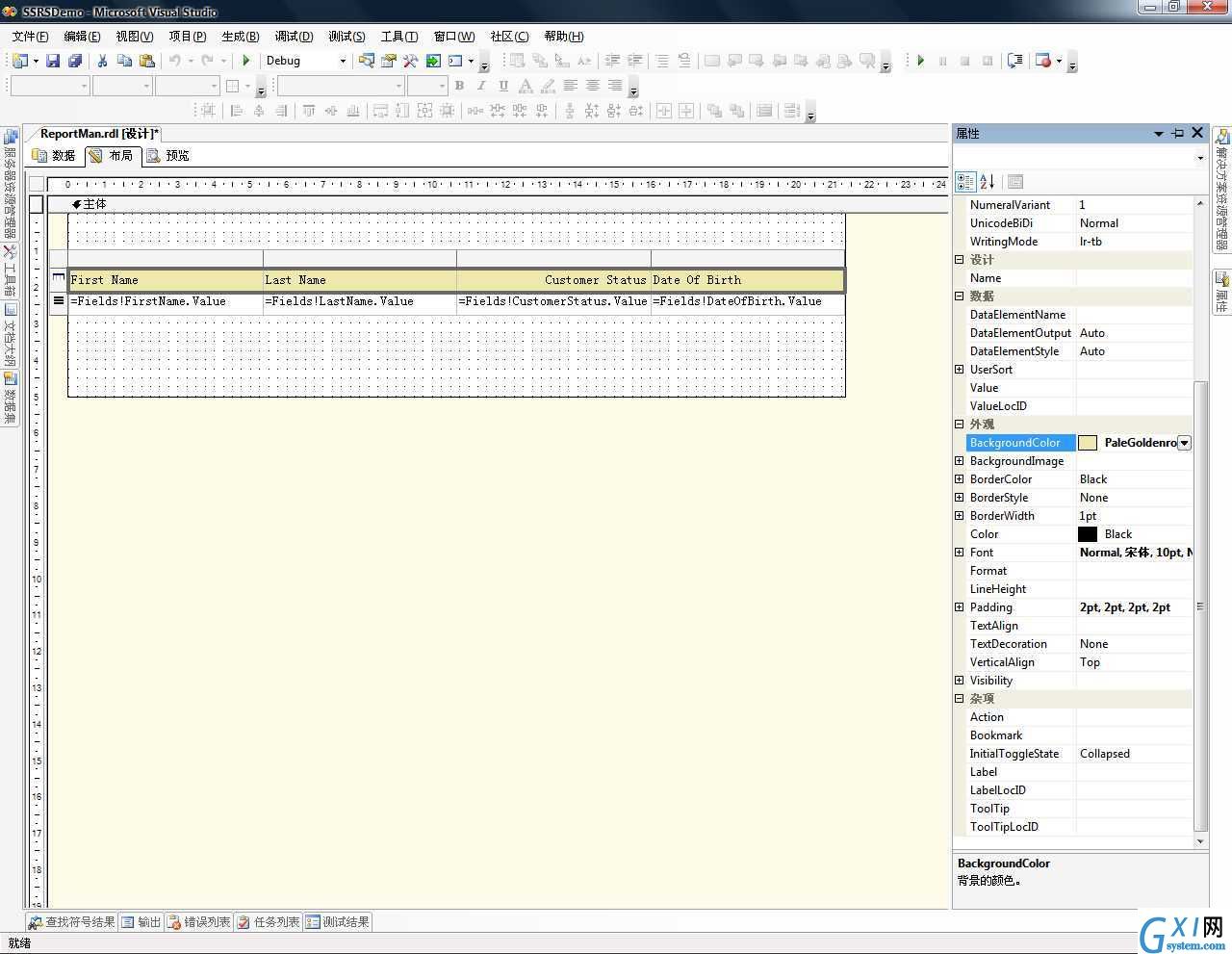1232x954 pixels.
Task: Show properties by category
Action: coord(965,181)
